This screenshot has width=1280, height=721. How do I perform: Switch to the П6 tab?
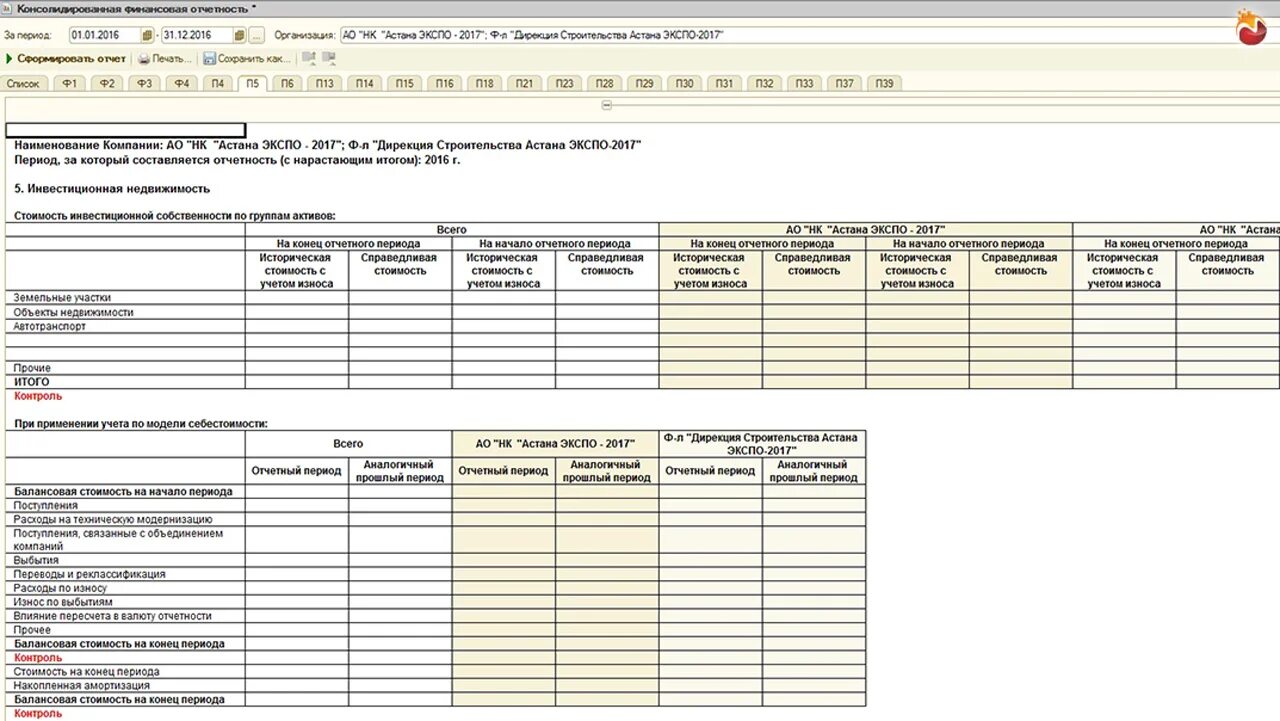[x=287, y=84]
